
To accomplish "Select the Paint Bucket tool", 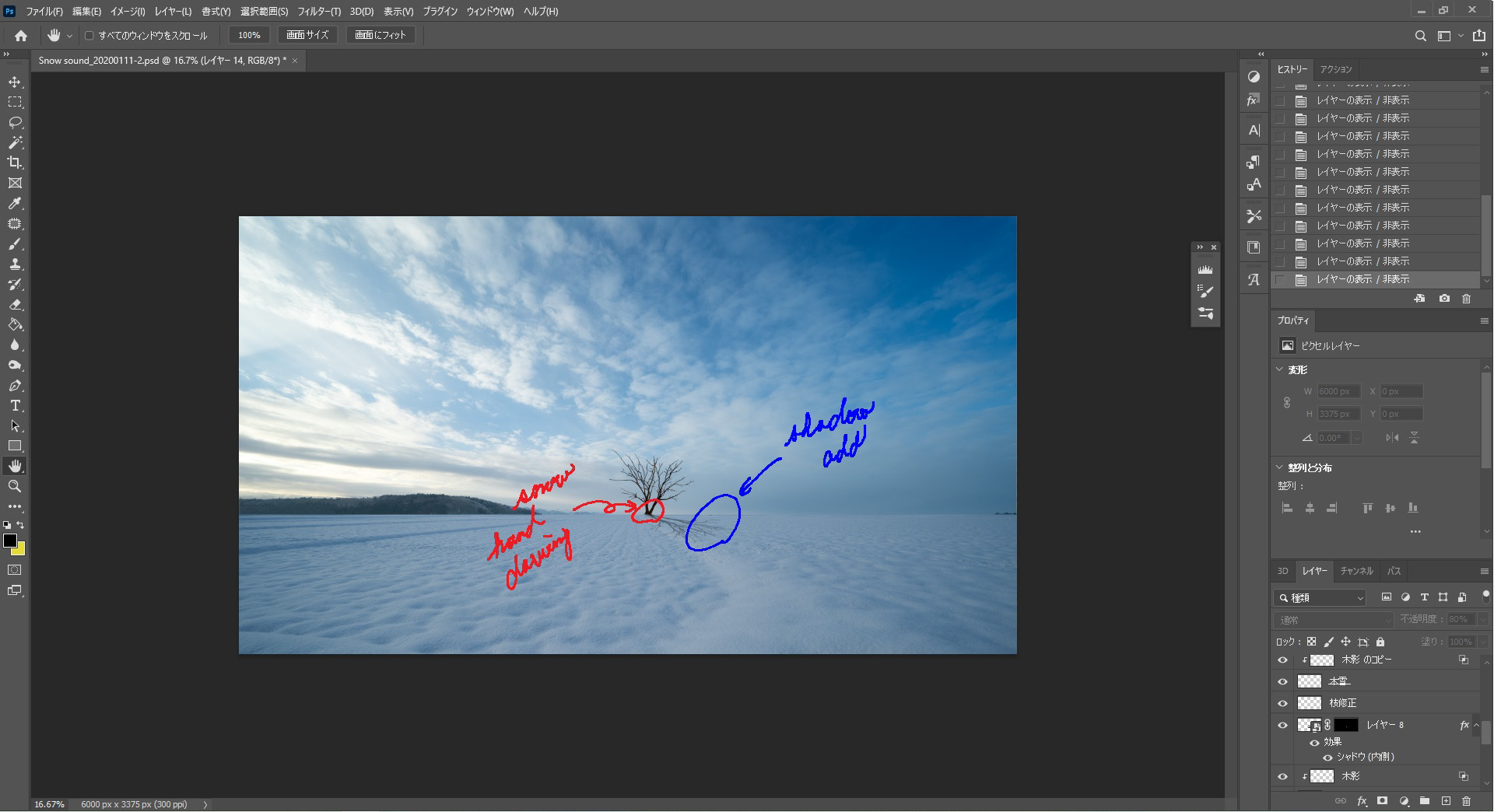I will tap(15, 325).
